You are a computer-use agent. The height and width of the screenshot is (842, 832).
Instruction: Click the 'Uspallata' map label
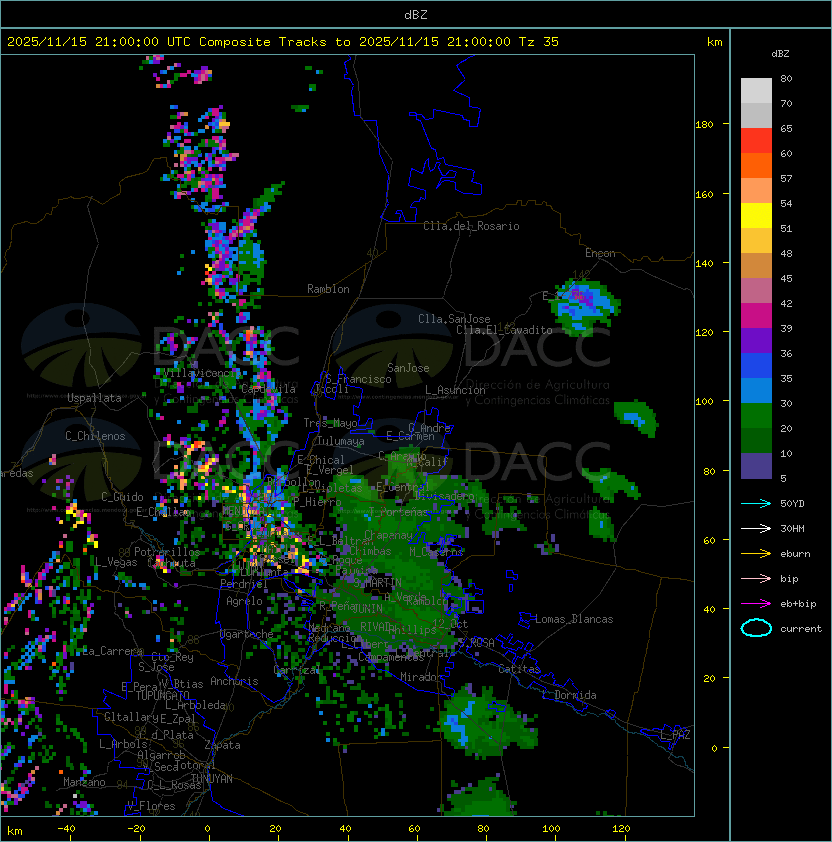[94, 398]
